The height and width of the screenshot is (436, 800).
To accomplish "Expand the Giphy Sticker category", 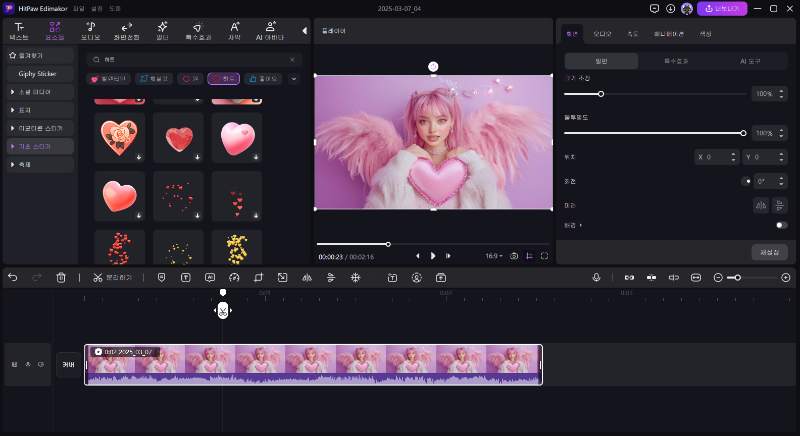I will (38, 73).
